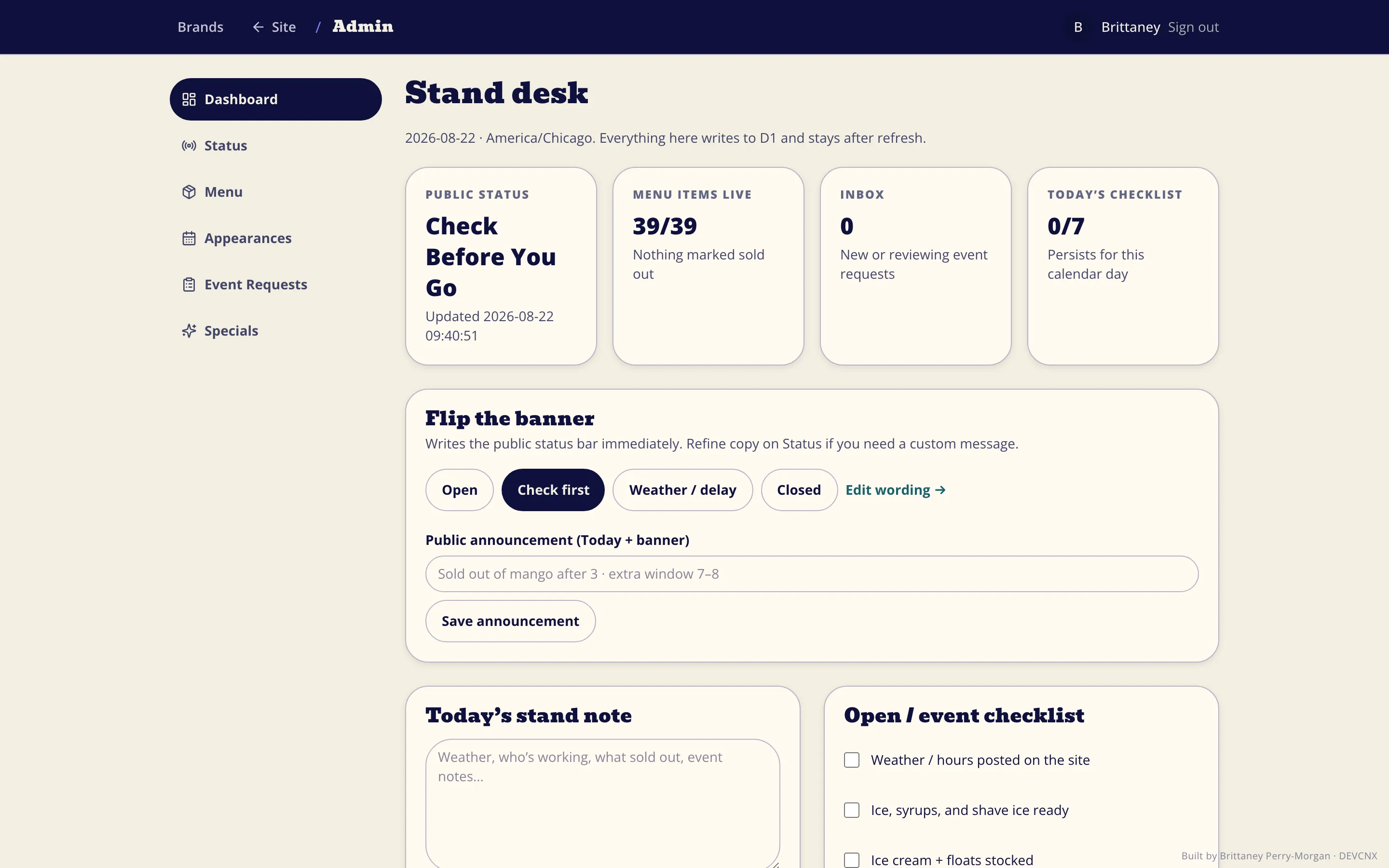Viewport: 1389px width, 868px height.
Task: Click the back arrow beside Site
Action: tap(259, 27)
